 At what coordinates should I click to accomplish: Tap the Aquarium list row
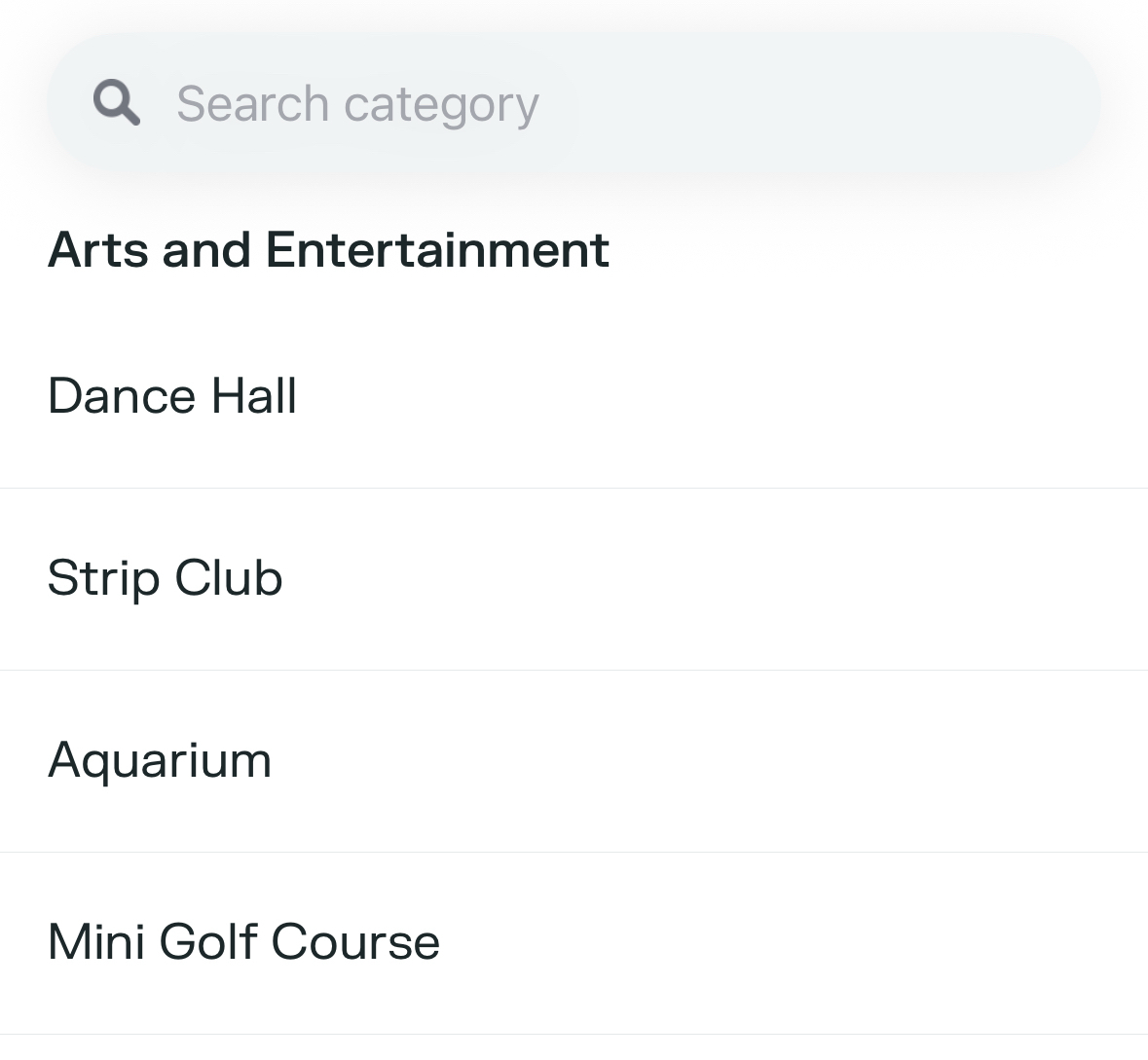pos(574,760)
